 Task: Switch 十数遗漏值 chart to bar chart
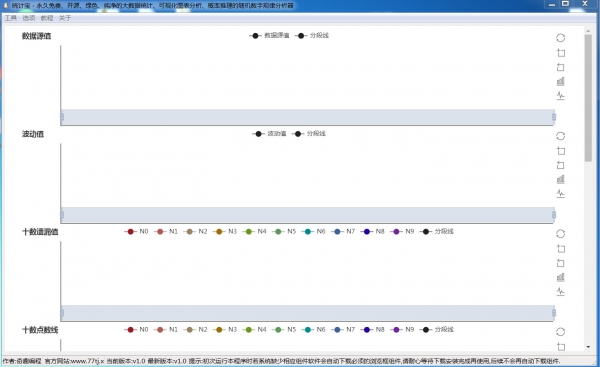tap(561, 277)
